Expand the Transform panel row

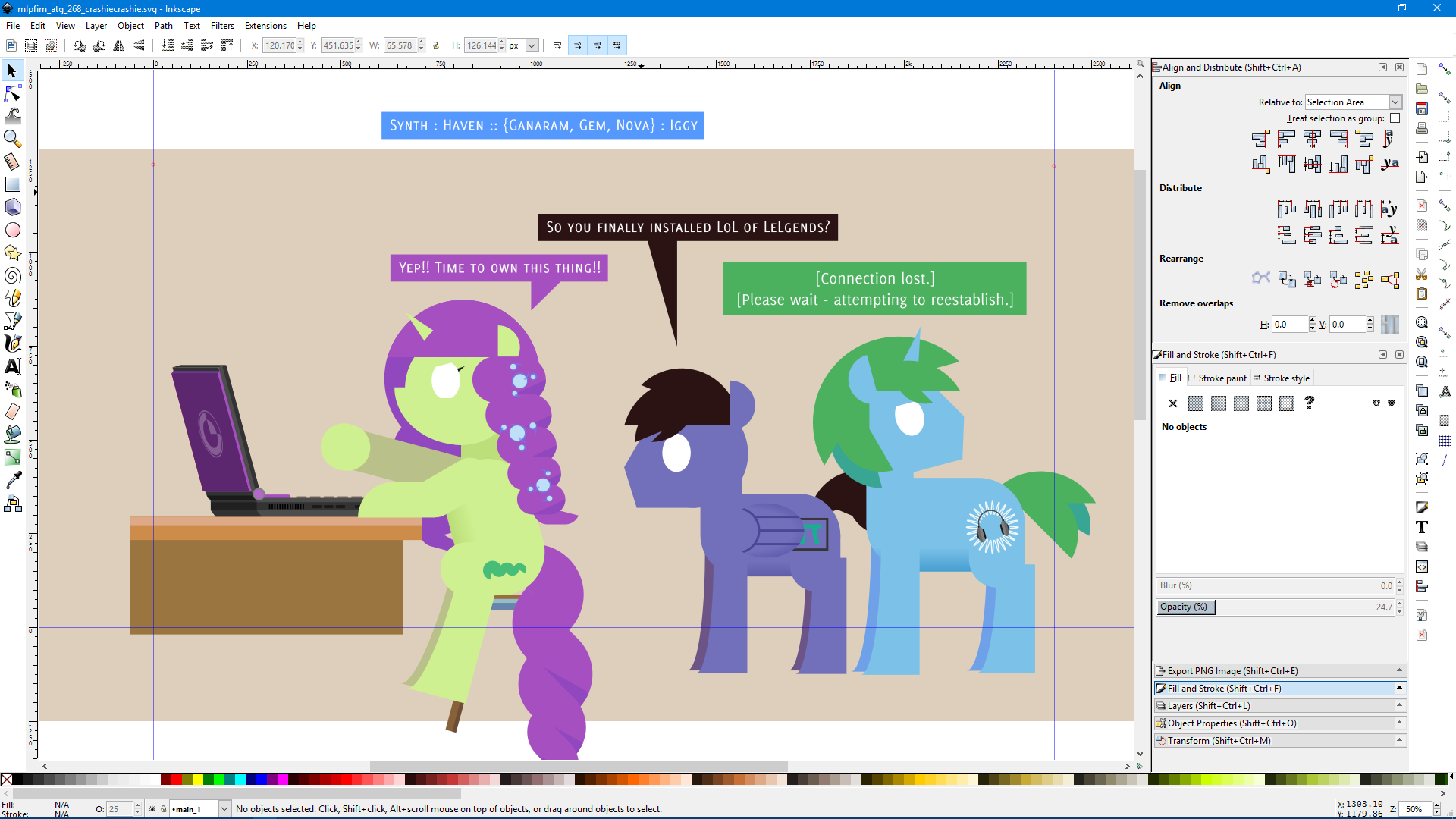pyautogui.click(x=1281, y=741)
